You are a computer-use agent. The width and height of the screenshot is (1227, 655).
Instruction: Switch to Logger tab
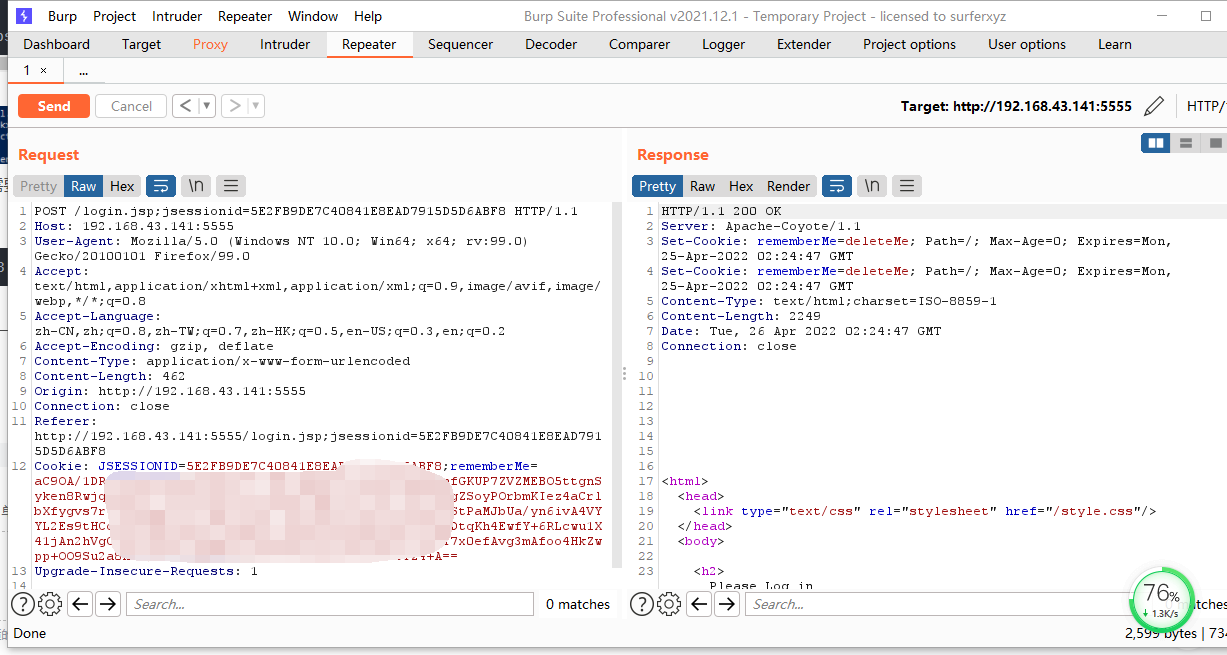tap(723, 44)
